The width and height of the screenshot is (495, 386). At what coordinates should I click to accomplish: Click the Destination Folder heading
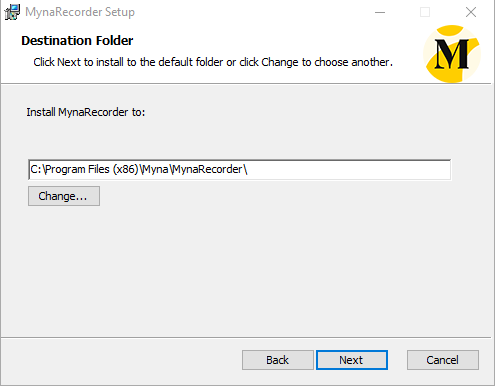tap(77, 41)
